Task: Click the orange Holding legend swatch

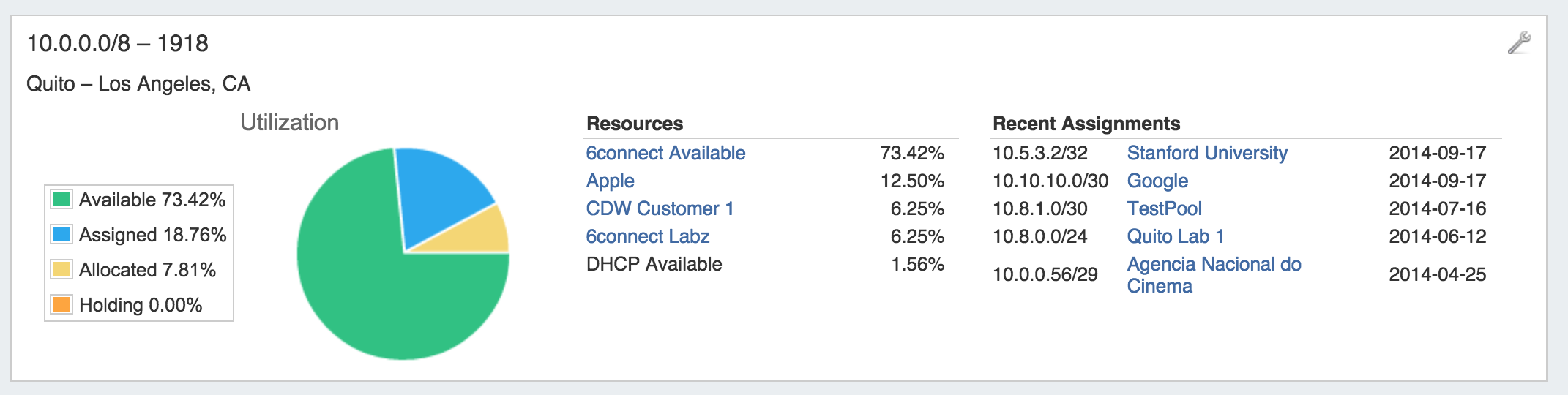Action: pos(61,304)
